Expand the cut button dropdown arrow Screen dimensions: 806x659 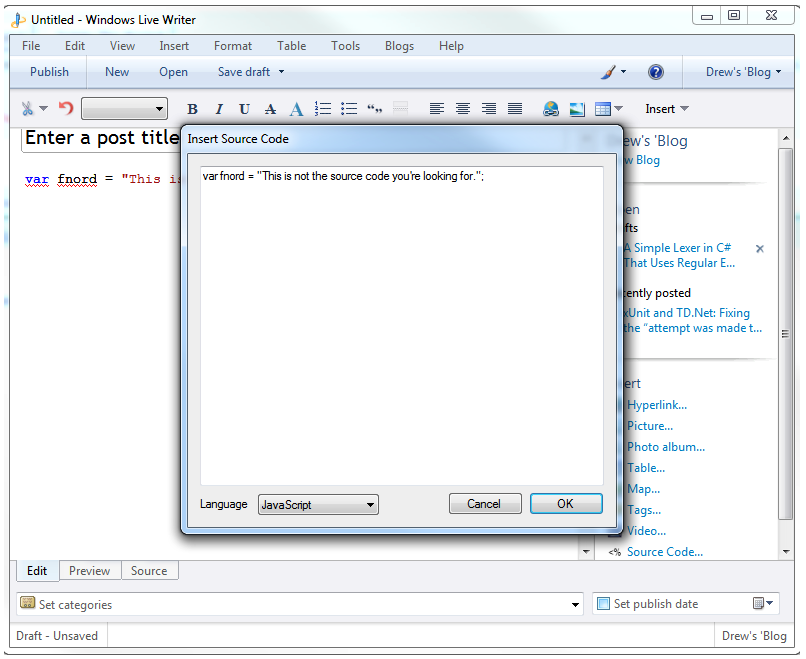coord(44,108)
